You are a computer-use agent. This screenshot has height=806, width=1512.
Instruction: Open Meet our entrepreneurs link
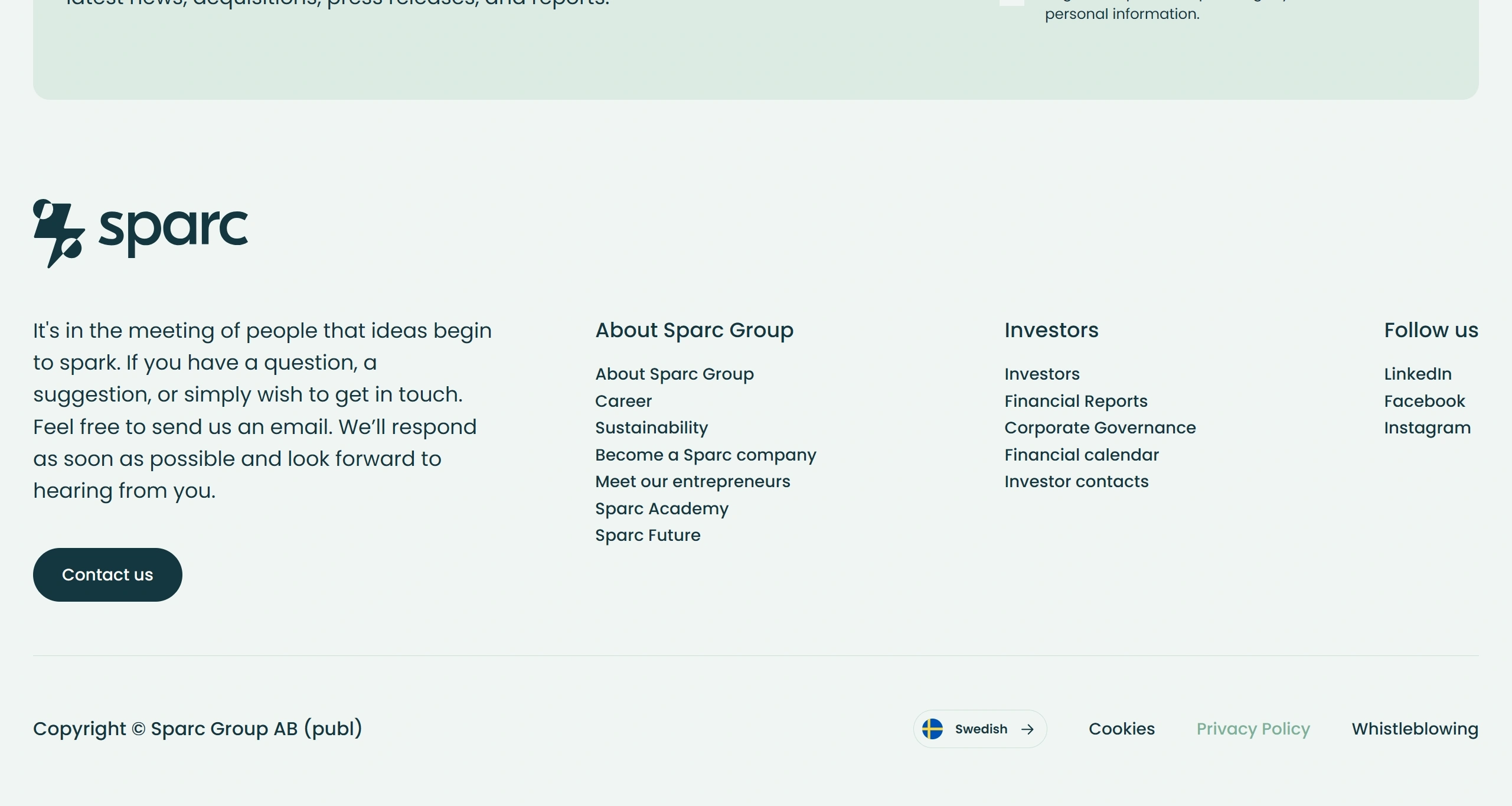(x=693, y=481)
